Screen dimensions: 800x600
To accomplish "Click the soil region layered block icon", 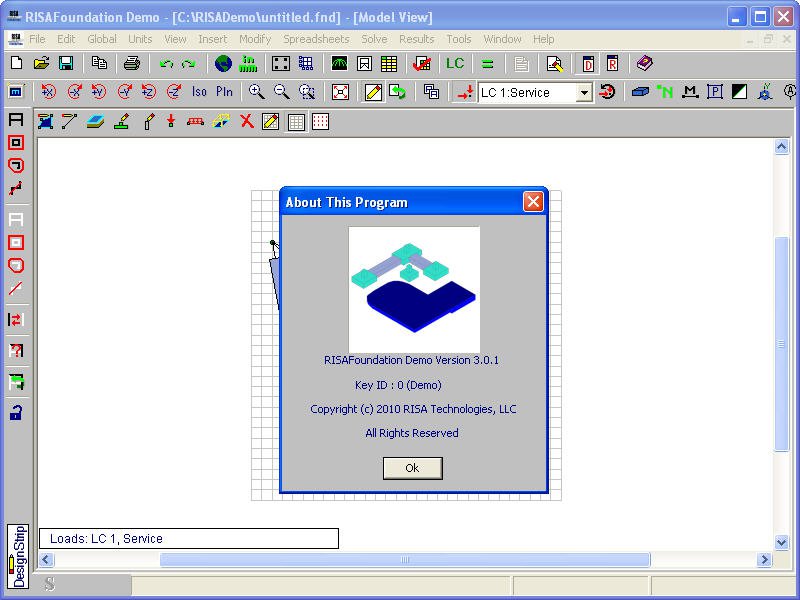I will (x=95, y=121).
